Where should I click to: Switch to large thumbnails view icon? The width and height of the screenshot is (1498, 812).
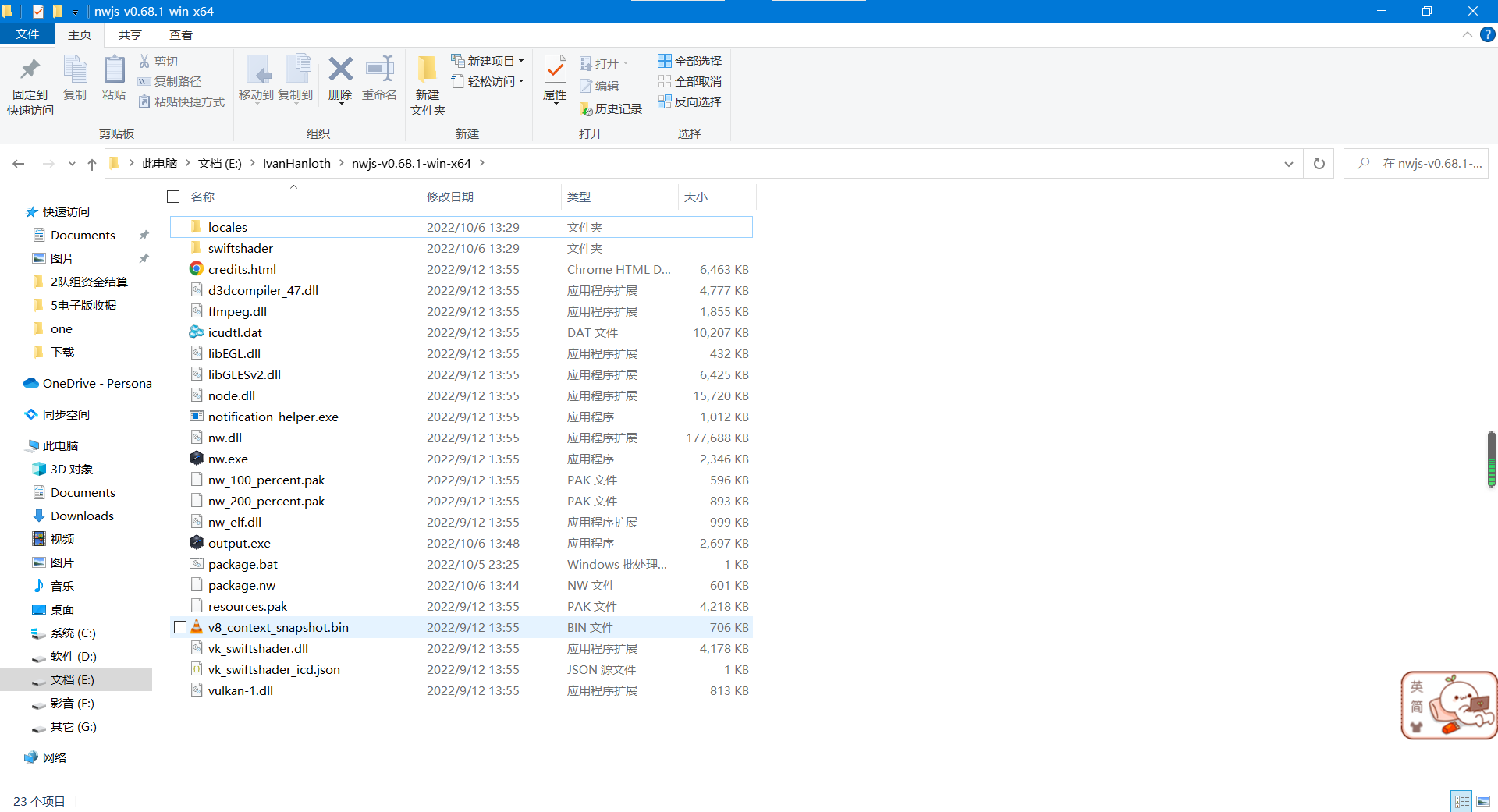1483,801
